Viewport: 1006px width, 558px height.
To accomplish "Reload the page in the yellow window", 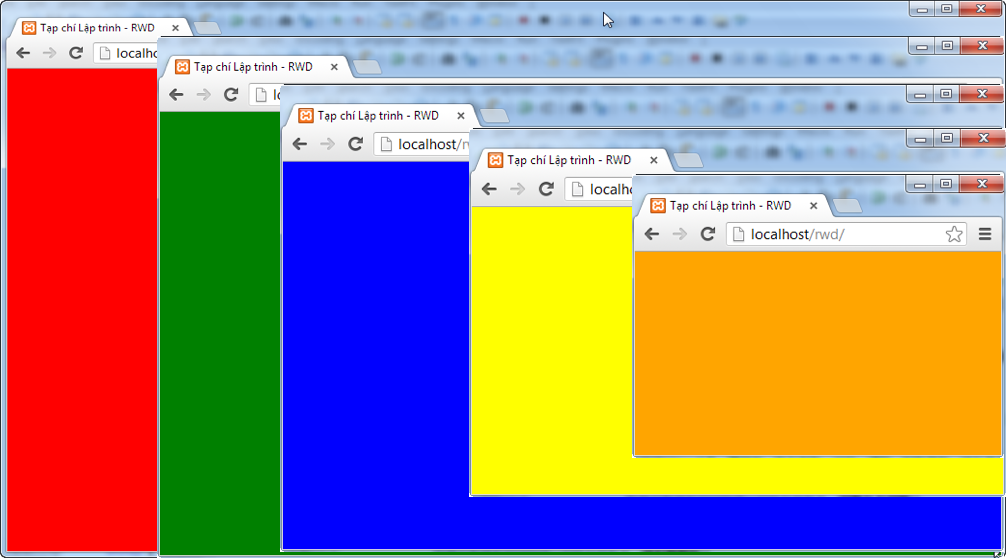I will coord(546,189).
